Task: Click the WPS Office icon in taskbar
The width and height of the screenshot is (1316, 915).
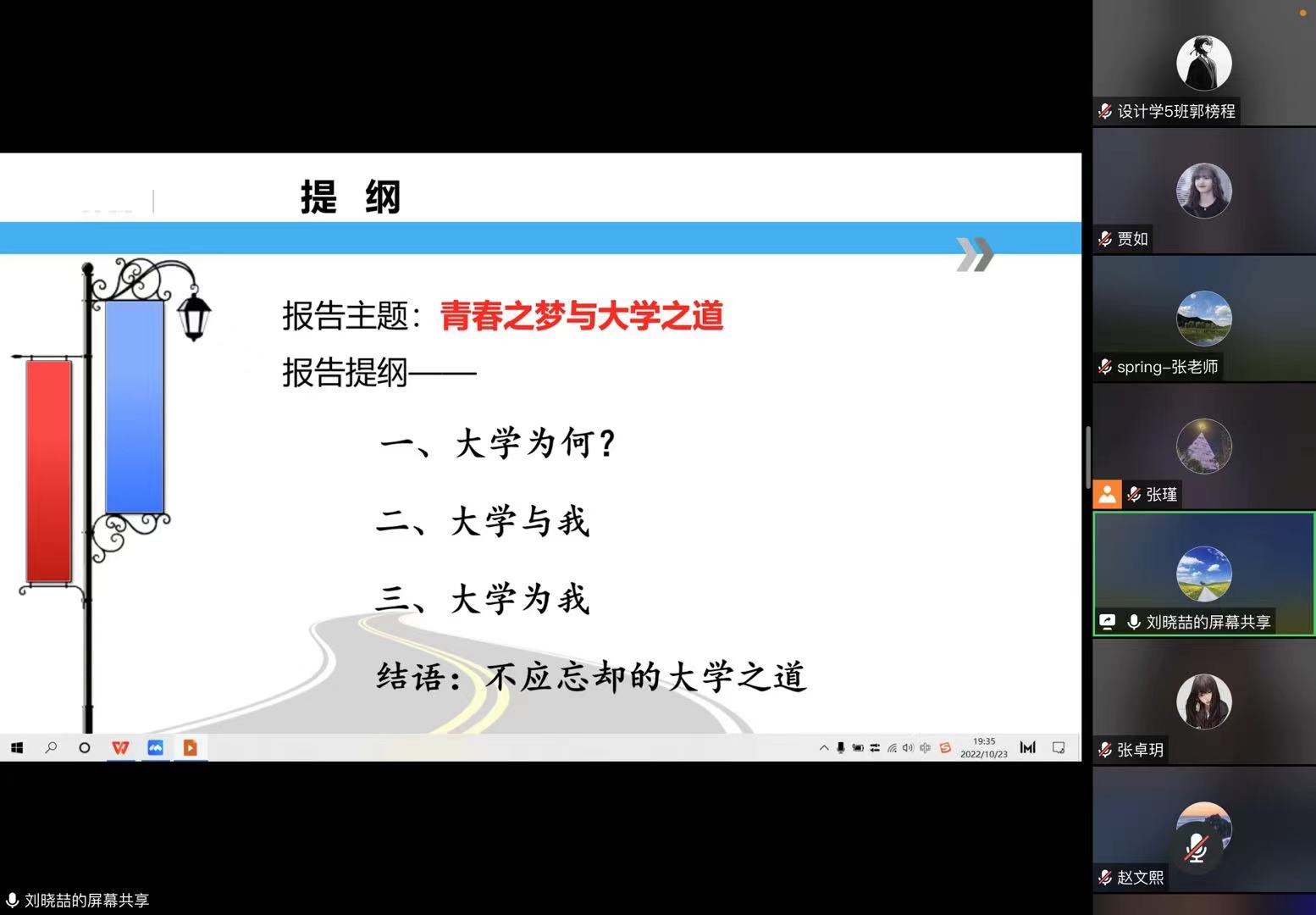Action: [x=120, y=747]
